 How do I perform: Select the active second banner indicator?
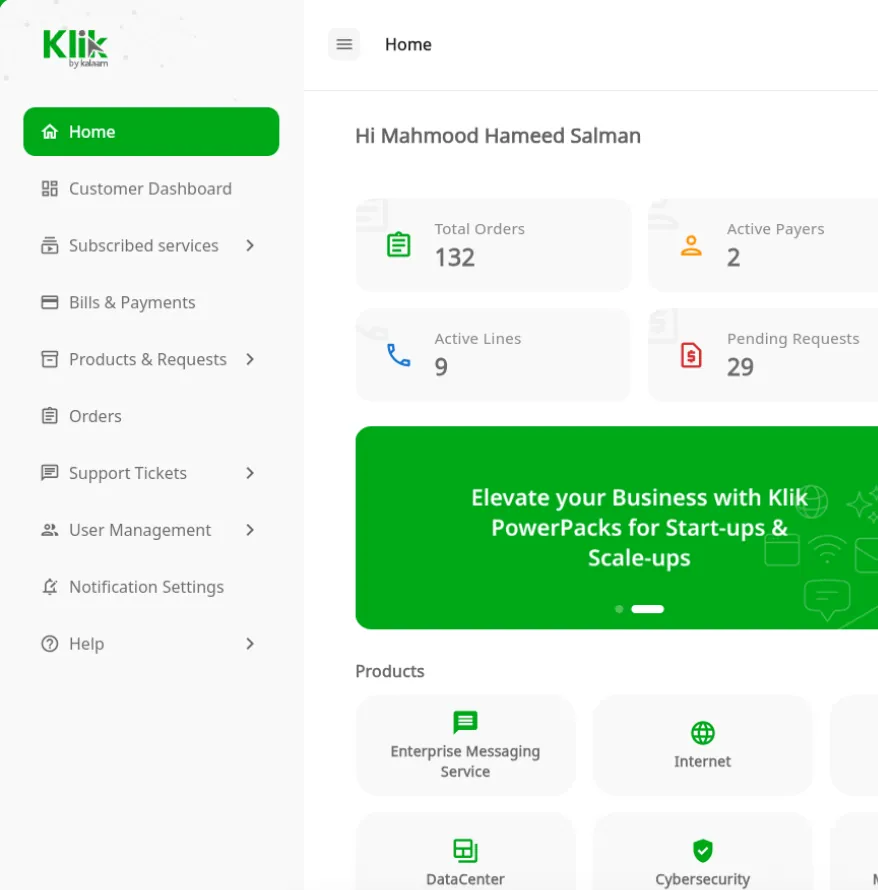coord(648,609)
